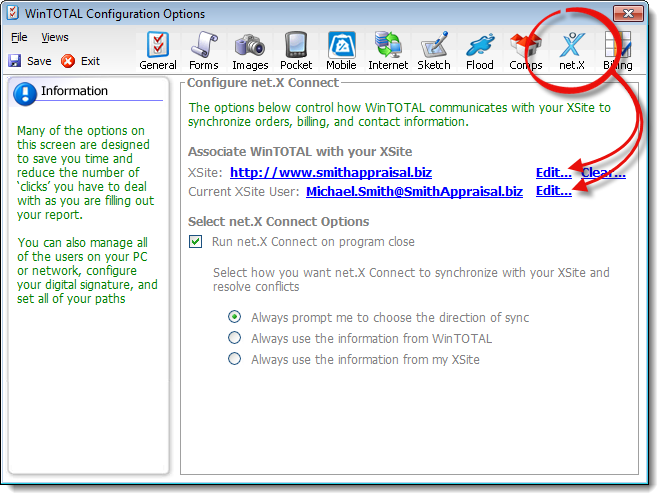664x500 pixels.
Task: Click Edit next to the XSite URL
Action: (x=553, y=172)
